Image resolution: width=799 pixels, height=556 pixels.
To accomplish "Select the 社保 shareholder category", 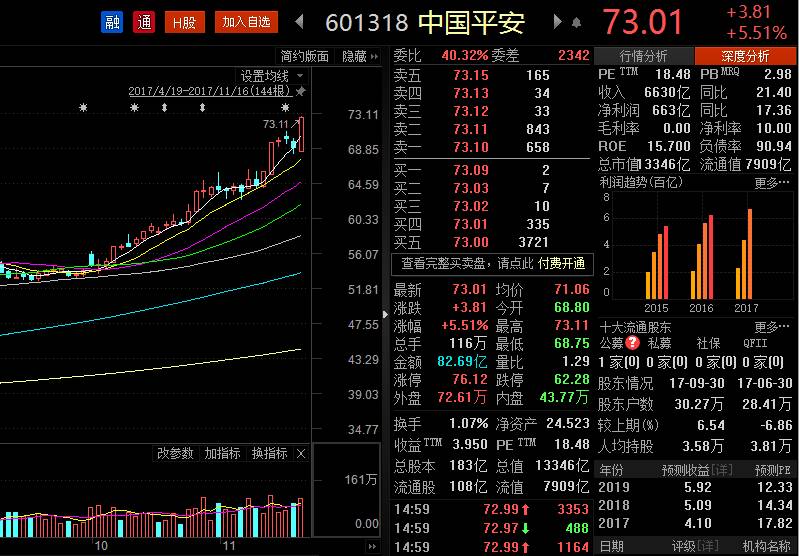I will 708,343.
